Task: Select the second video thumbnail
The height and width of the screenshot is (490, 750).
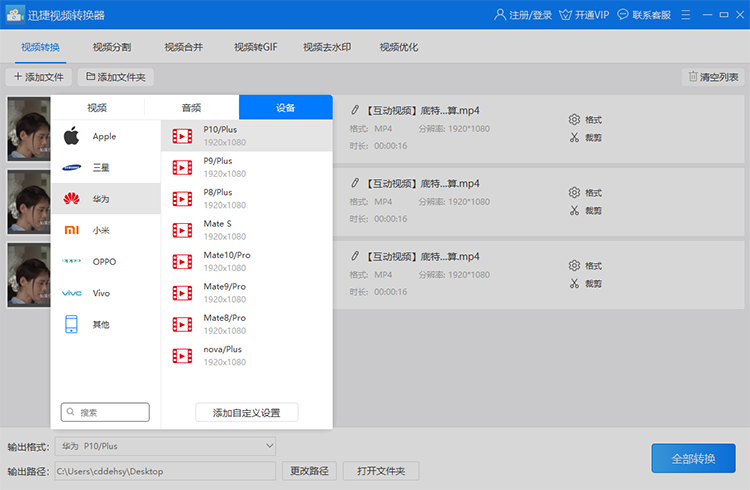Action: (x=29, y=202)
